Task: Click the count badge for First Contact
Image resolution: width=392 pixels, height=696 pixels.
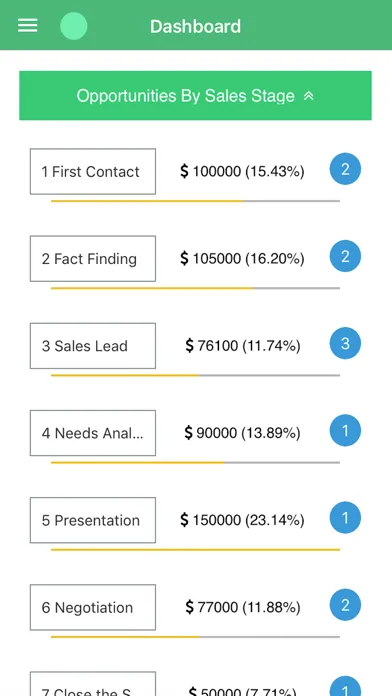Action: pos(345,169)
